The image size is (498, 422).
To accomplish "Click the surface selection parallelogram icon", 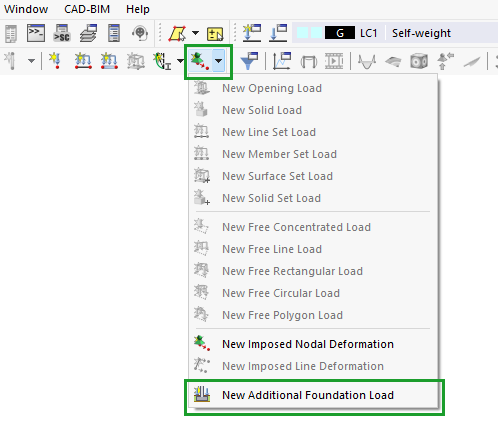I will [177, 33].
